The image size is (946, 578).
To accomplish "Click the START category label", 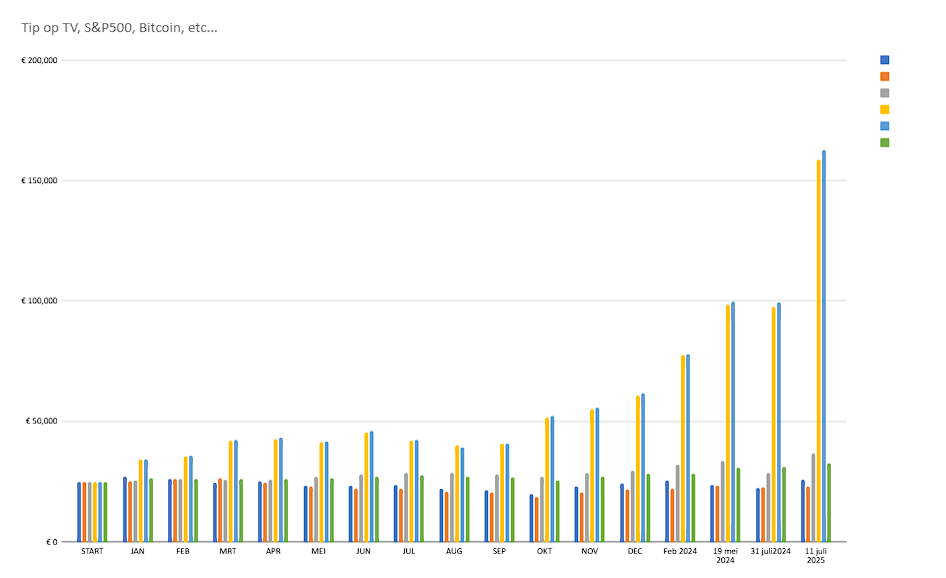I will 92,551.
